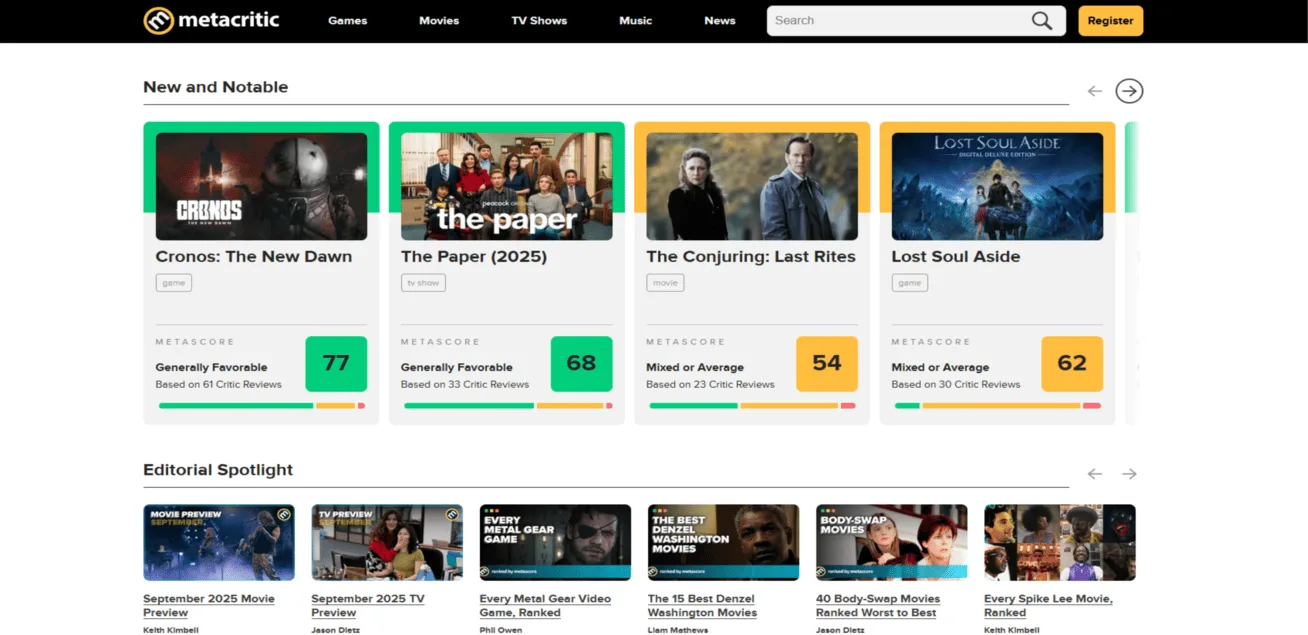Image resolution: width=1308 pixels, height=635 pixels.
Task: Click the Register button
Action: pos(1110,21)
